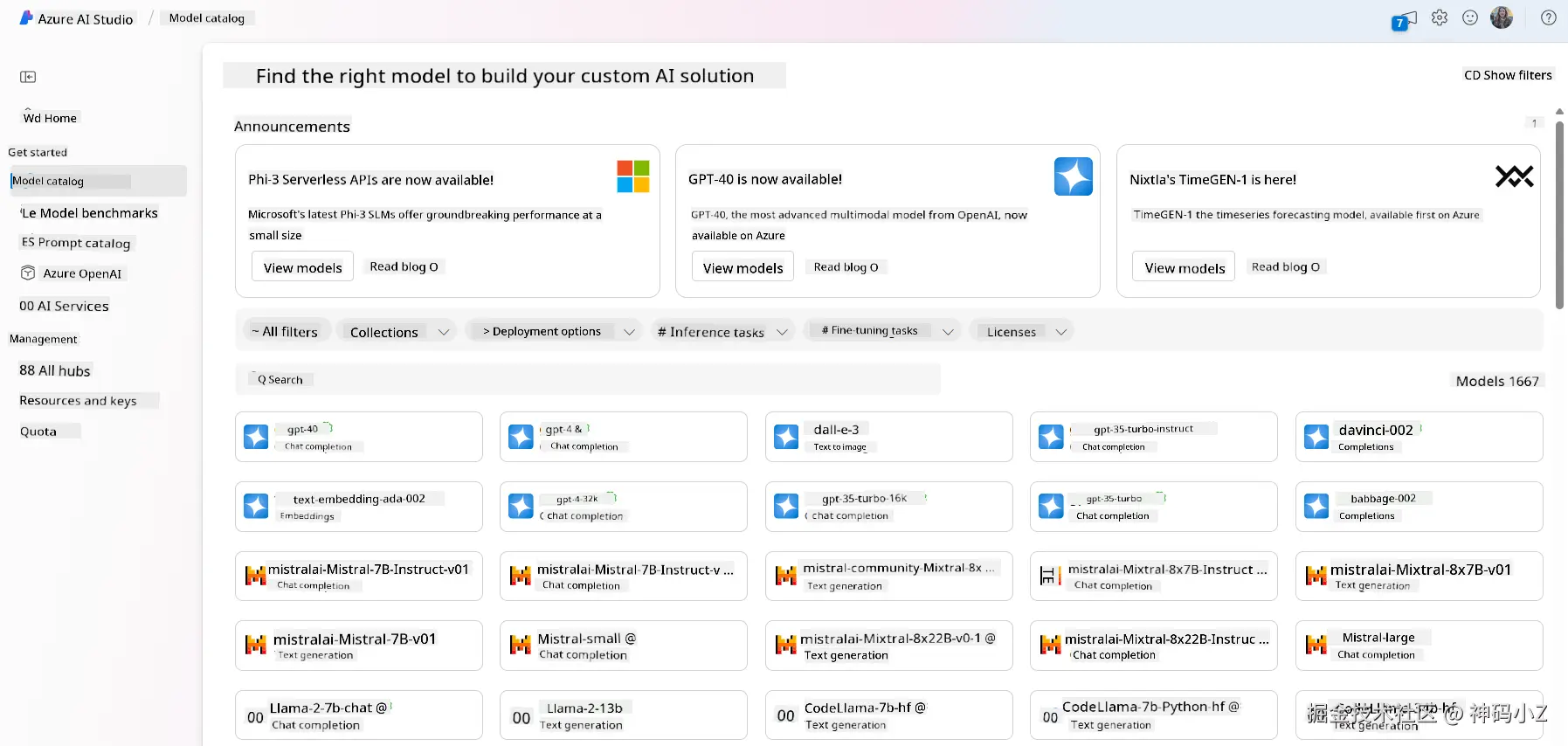1568x746 pixels.
Task: Open the user profile avatar
Action: [x=1502, y=17]
